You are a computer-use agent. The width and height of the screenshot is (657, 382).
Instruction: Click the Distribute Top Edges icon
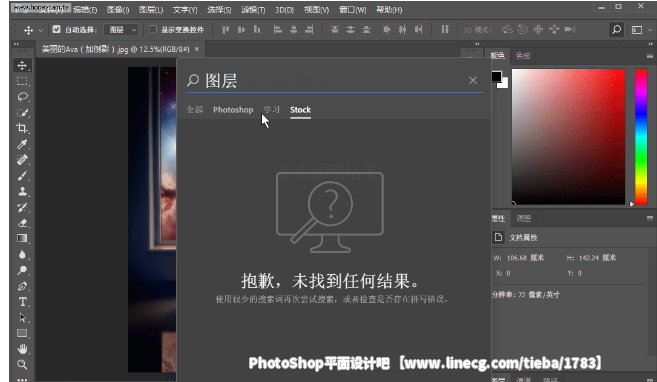tap(334, 29)
